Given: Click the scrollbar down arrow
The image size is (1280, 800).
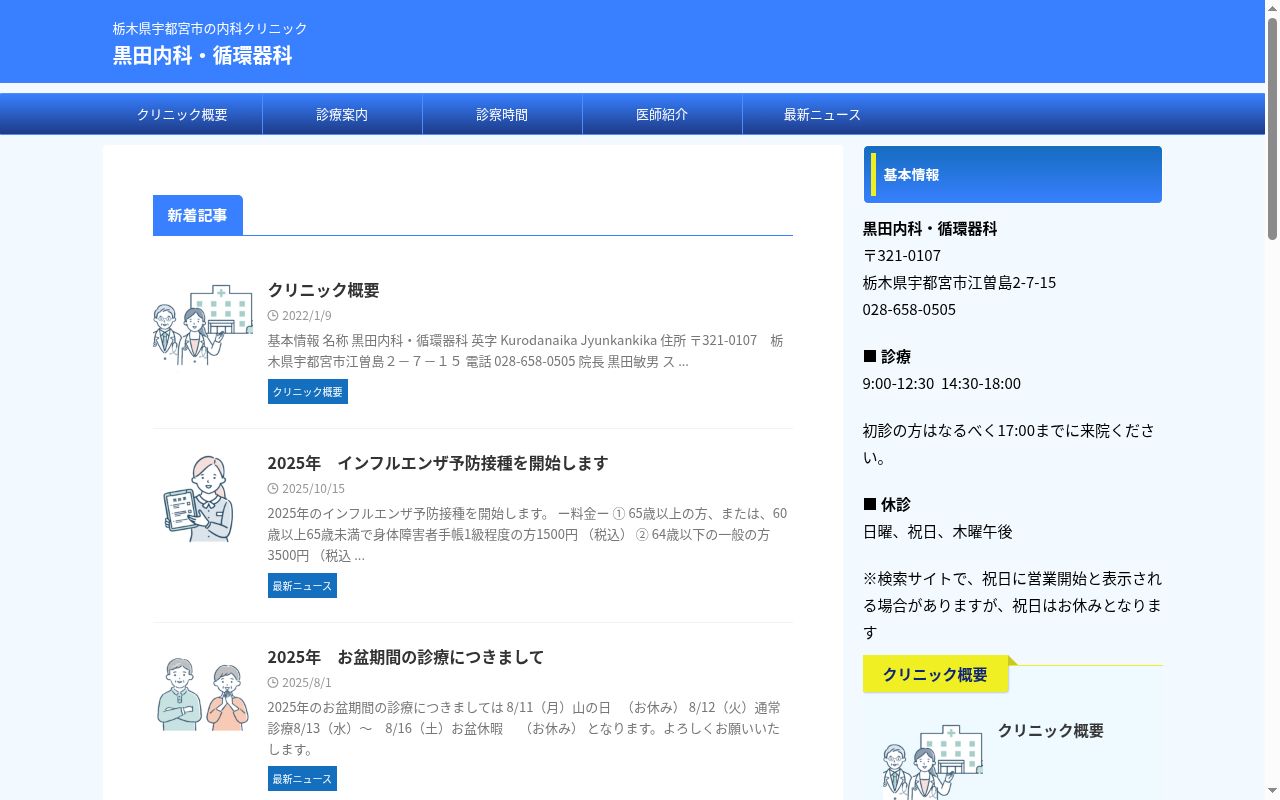Looking at the screenshot, I should (x=1272, y=792).
